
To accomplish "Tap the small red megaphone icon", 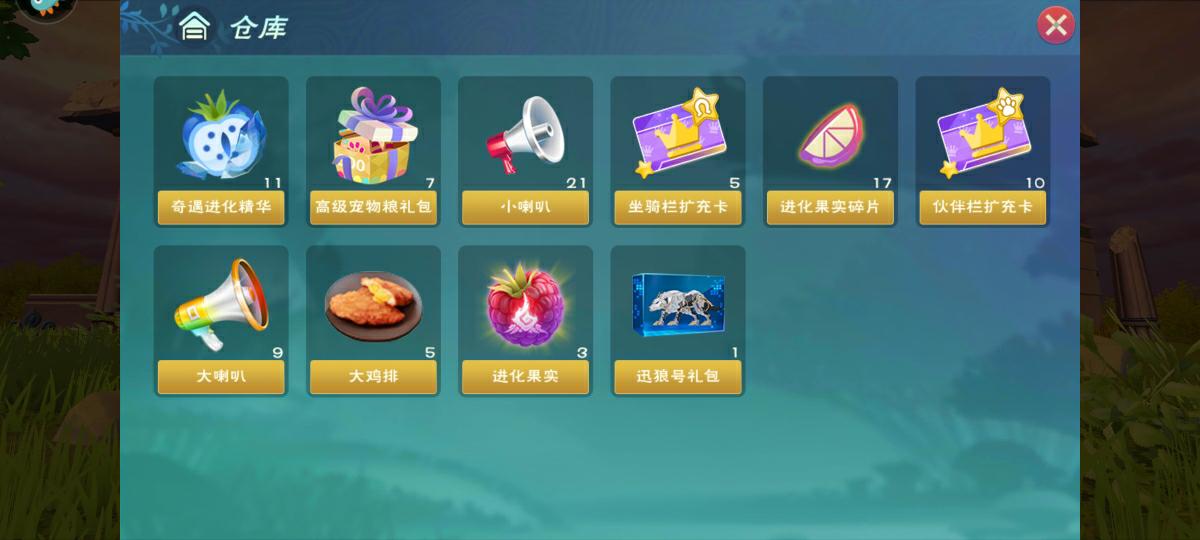I will [x=525, y=135].
